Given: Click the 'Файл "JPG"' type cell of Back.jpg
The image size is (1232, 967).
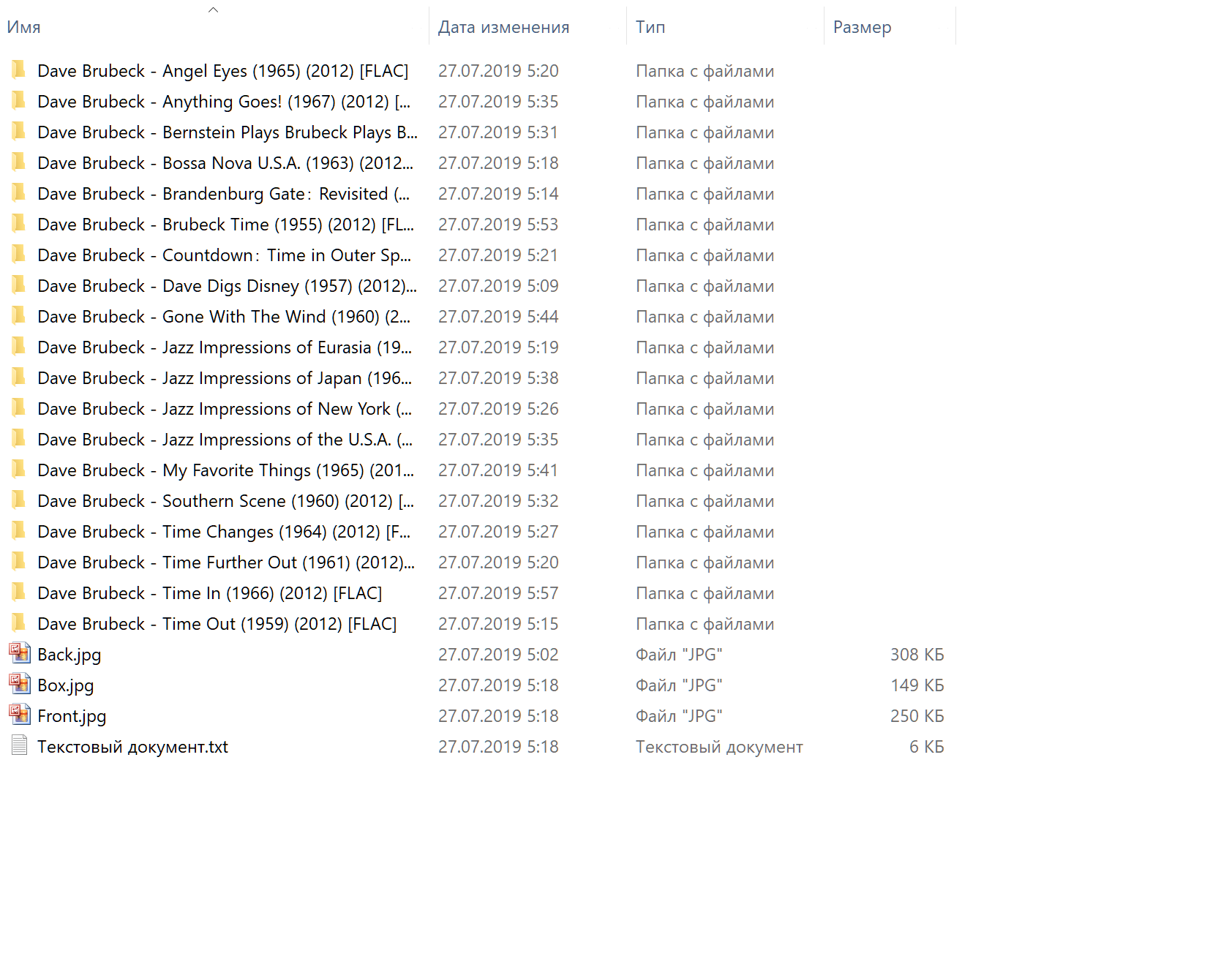Looking at the screenshot, I should pos(679,655).
